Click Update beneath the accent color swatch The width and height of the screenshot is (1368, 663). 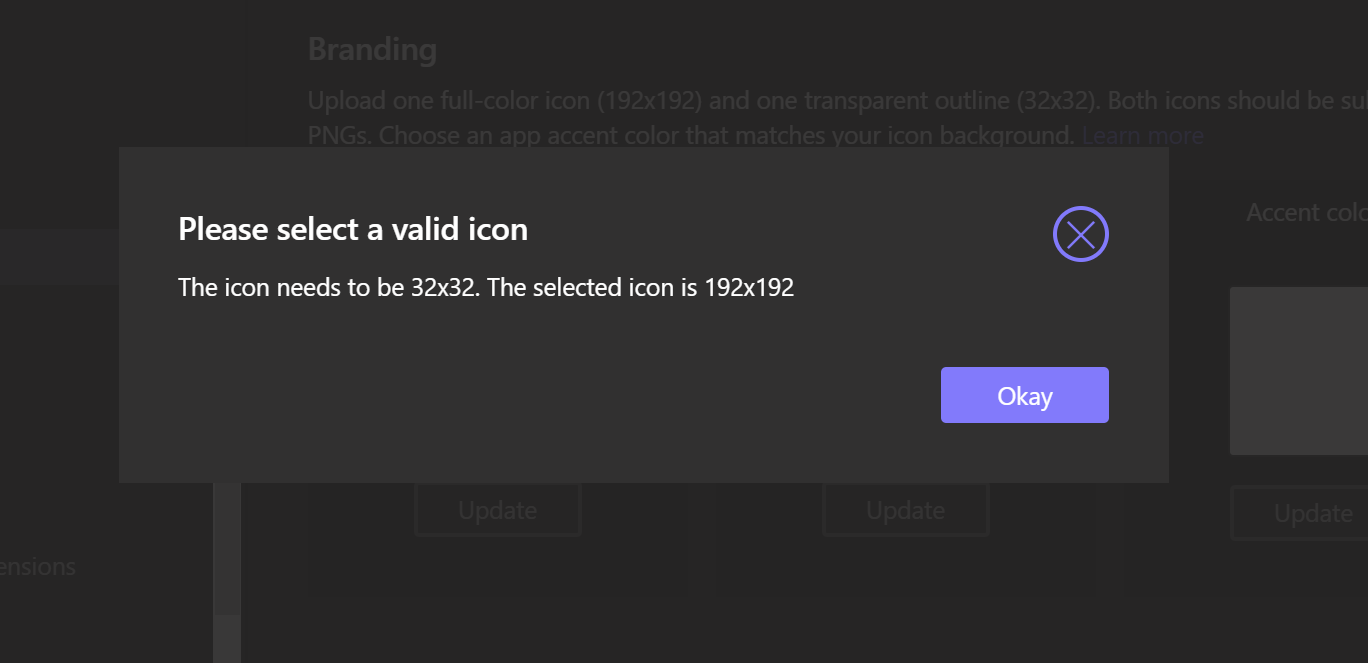click(1312, 513)
